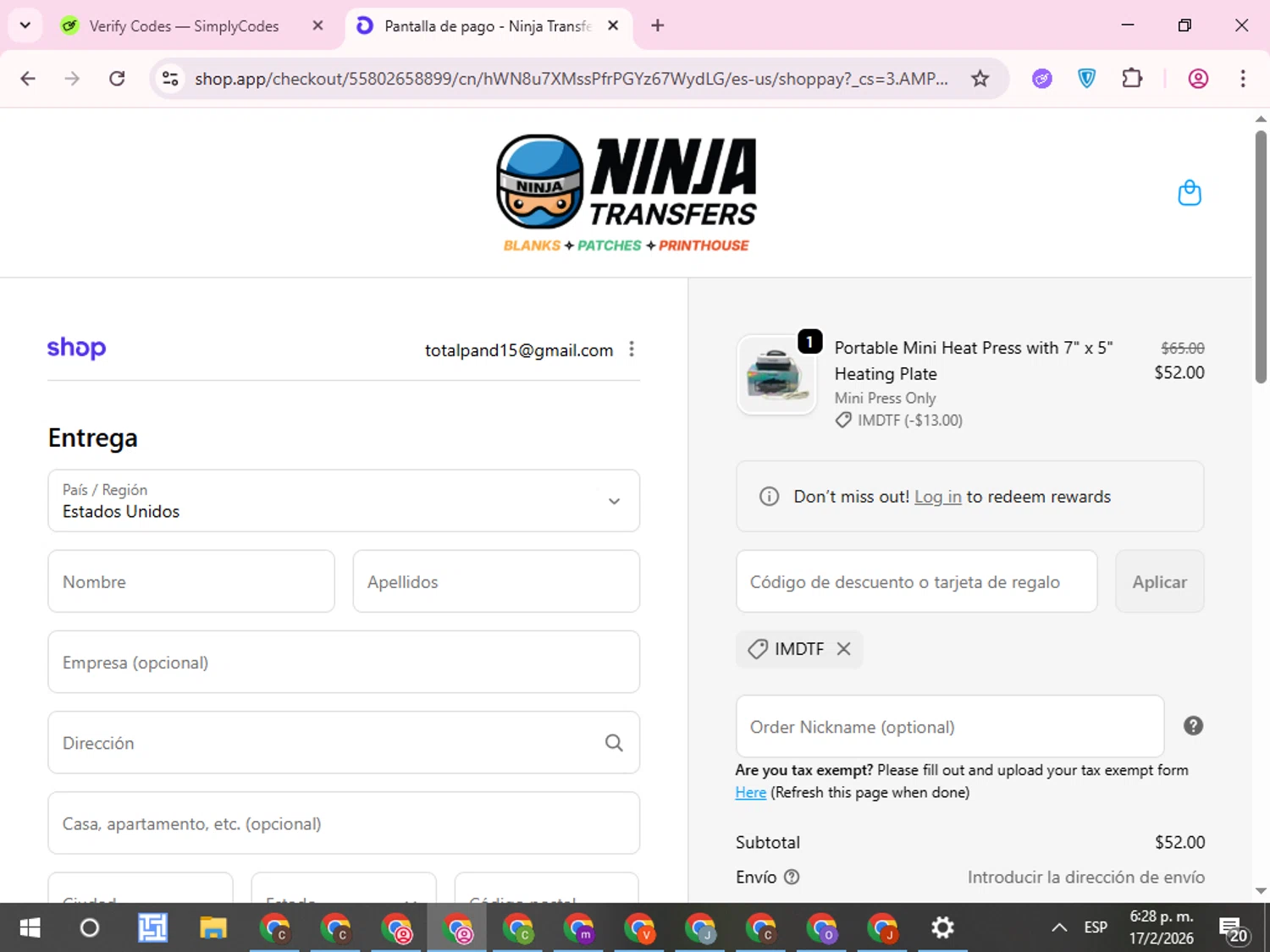The height and width of the screenshot is (952, 1270).
Task: Click the Aplicar discount button
Action: click(x=1160, y=581)
